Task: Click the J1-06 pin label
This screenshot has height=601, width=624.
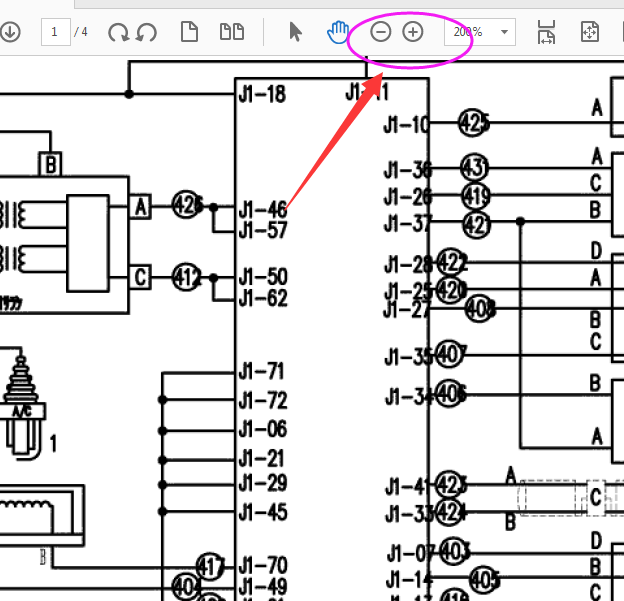Action: [x=263, y=429]
